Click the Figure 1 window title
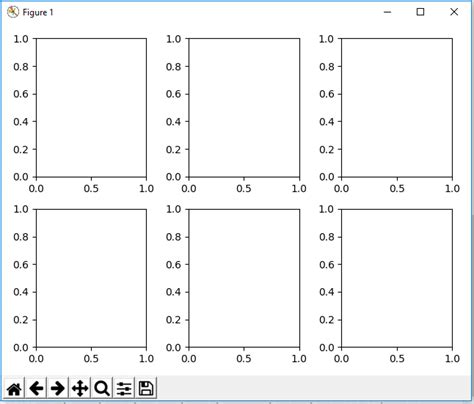The image size is (474, 404). click(x=38, y=13)
